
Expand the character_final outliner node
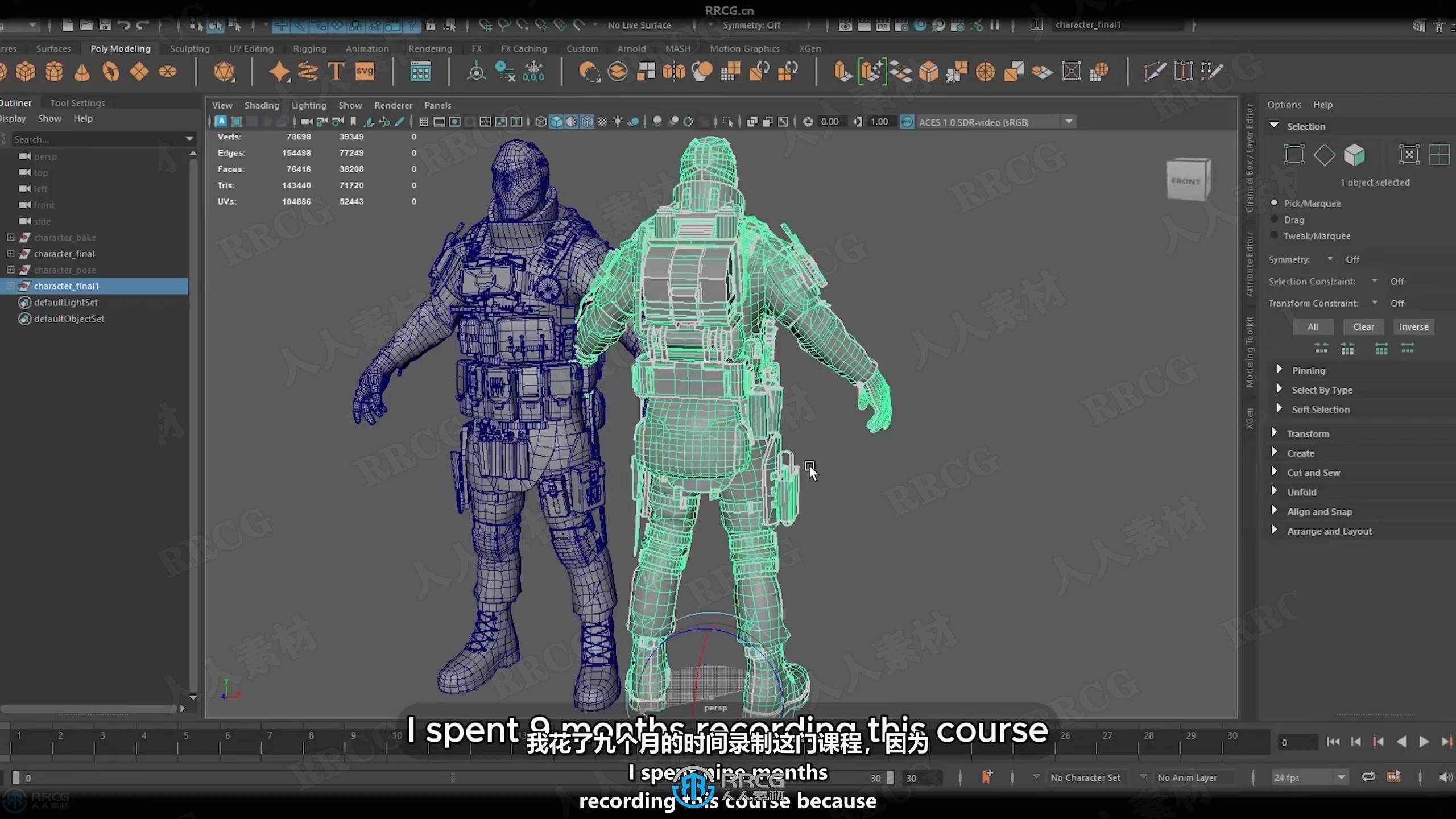pos(10,253)
